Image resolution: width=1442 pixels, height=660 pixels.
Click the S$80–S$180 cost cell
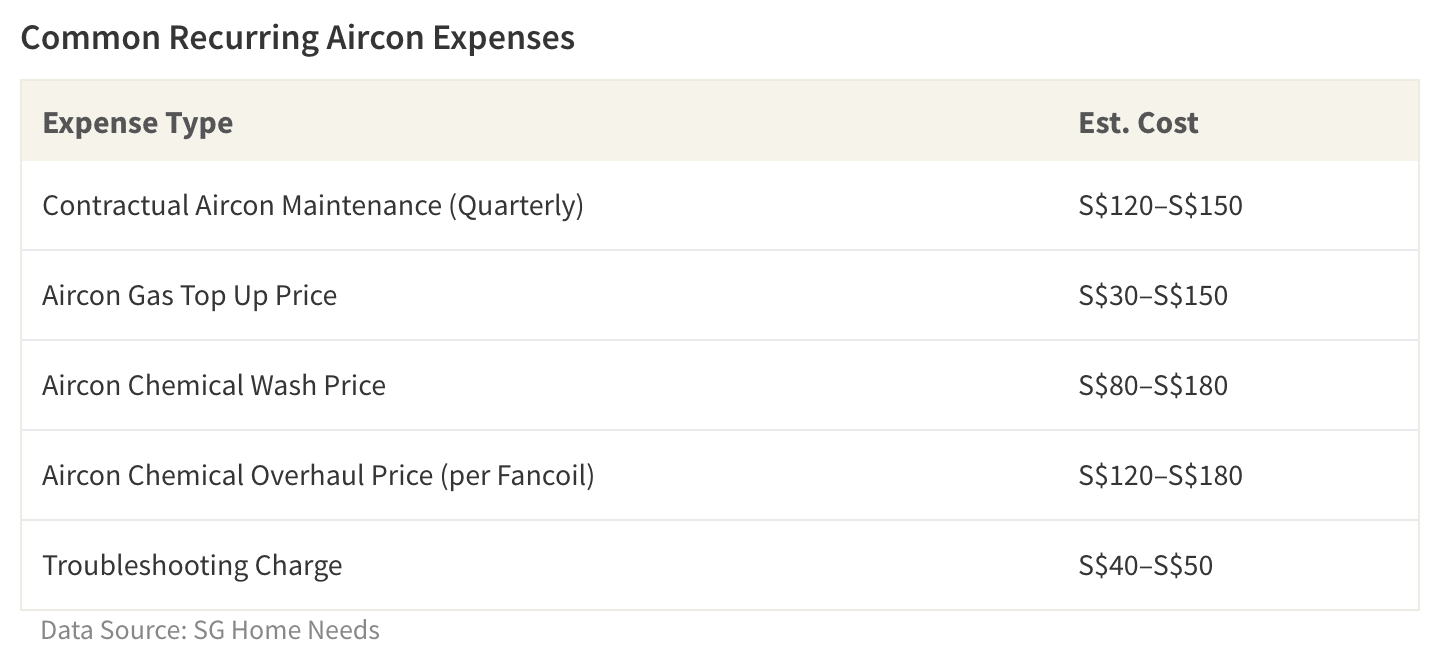pyautogui.click(x=1153, y=385)
